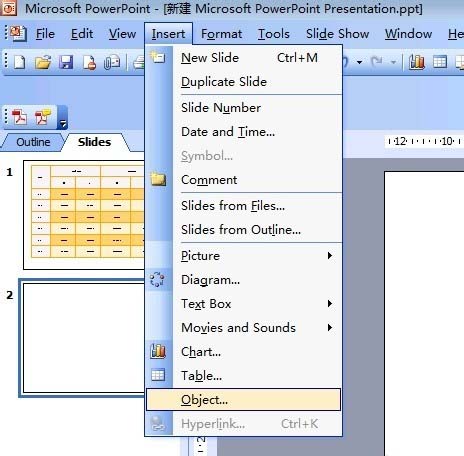The image size is (464, 456).
Task: Select Table in the Insert menu
Action: [x=243, y=376]
